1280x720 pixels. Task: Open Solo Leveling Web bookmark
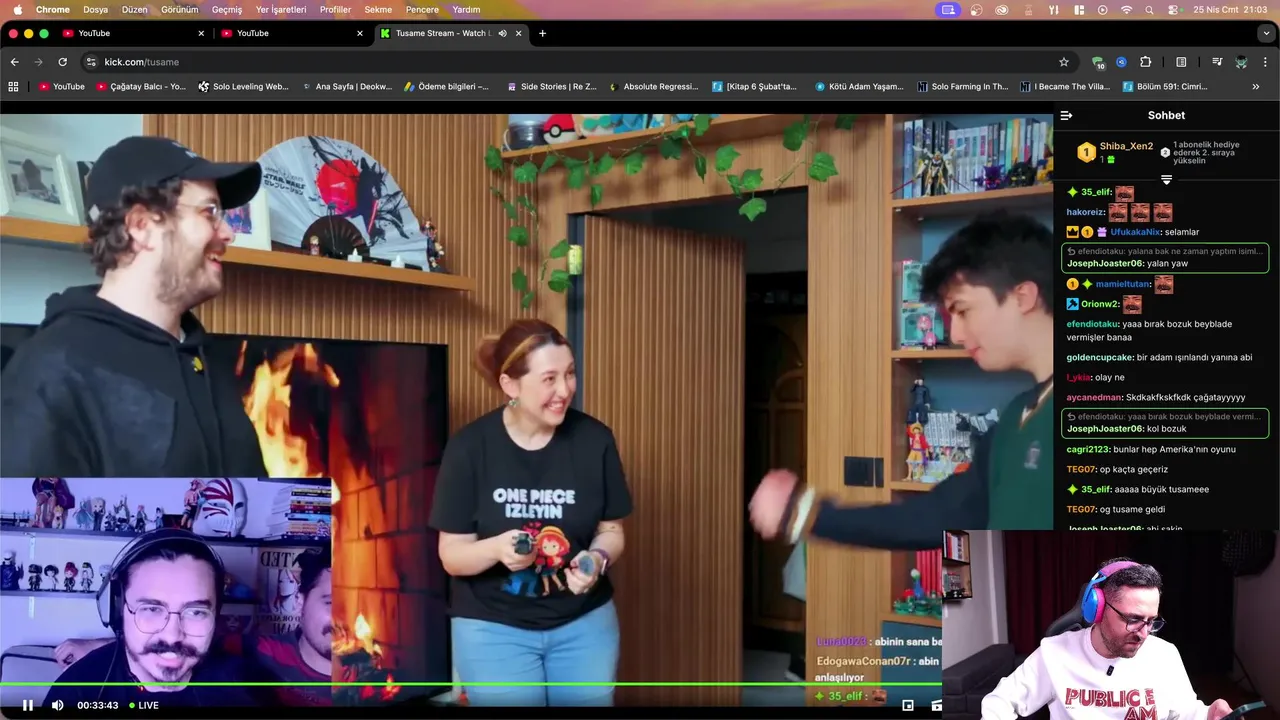click(243, 87)
